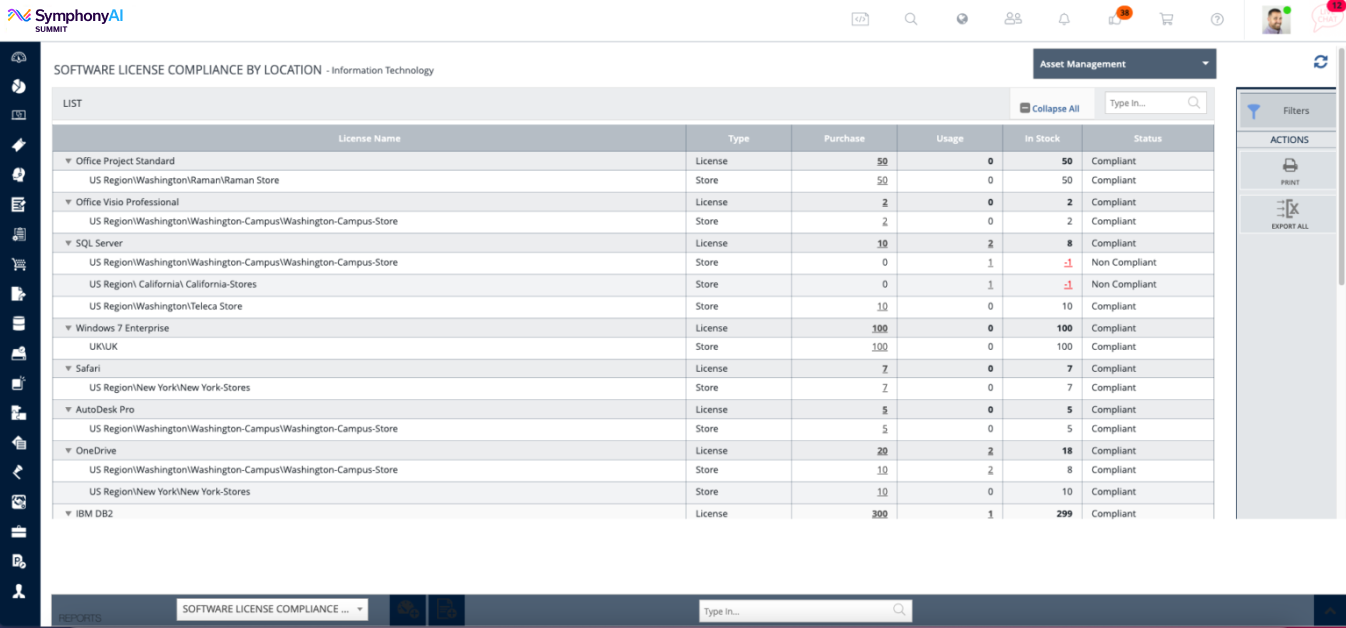This screenshot has width=1346, height=628.
Task: Open the Asset Management dropdown
Action: [1124, 64]
